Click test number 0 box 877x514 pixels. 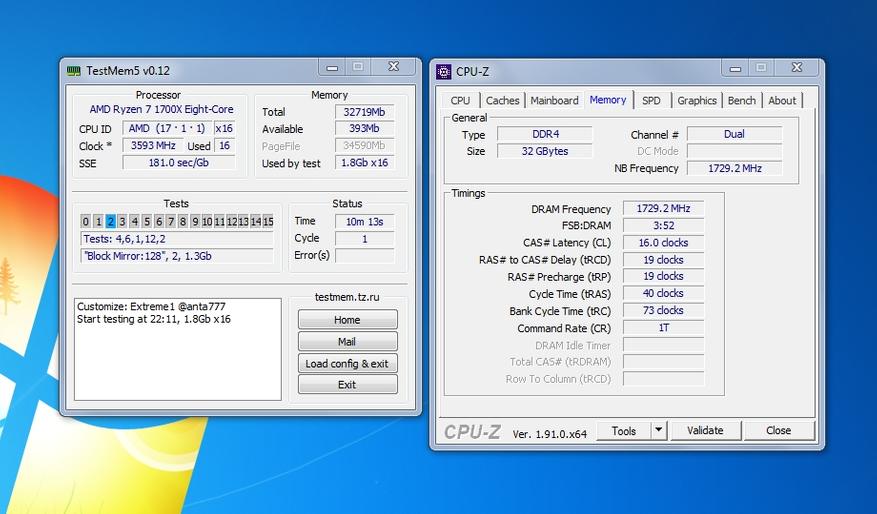point(86,221)
